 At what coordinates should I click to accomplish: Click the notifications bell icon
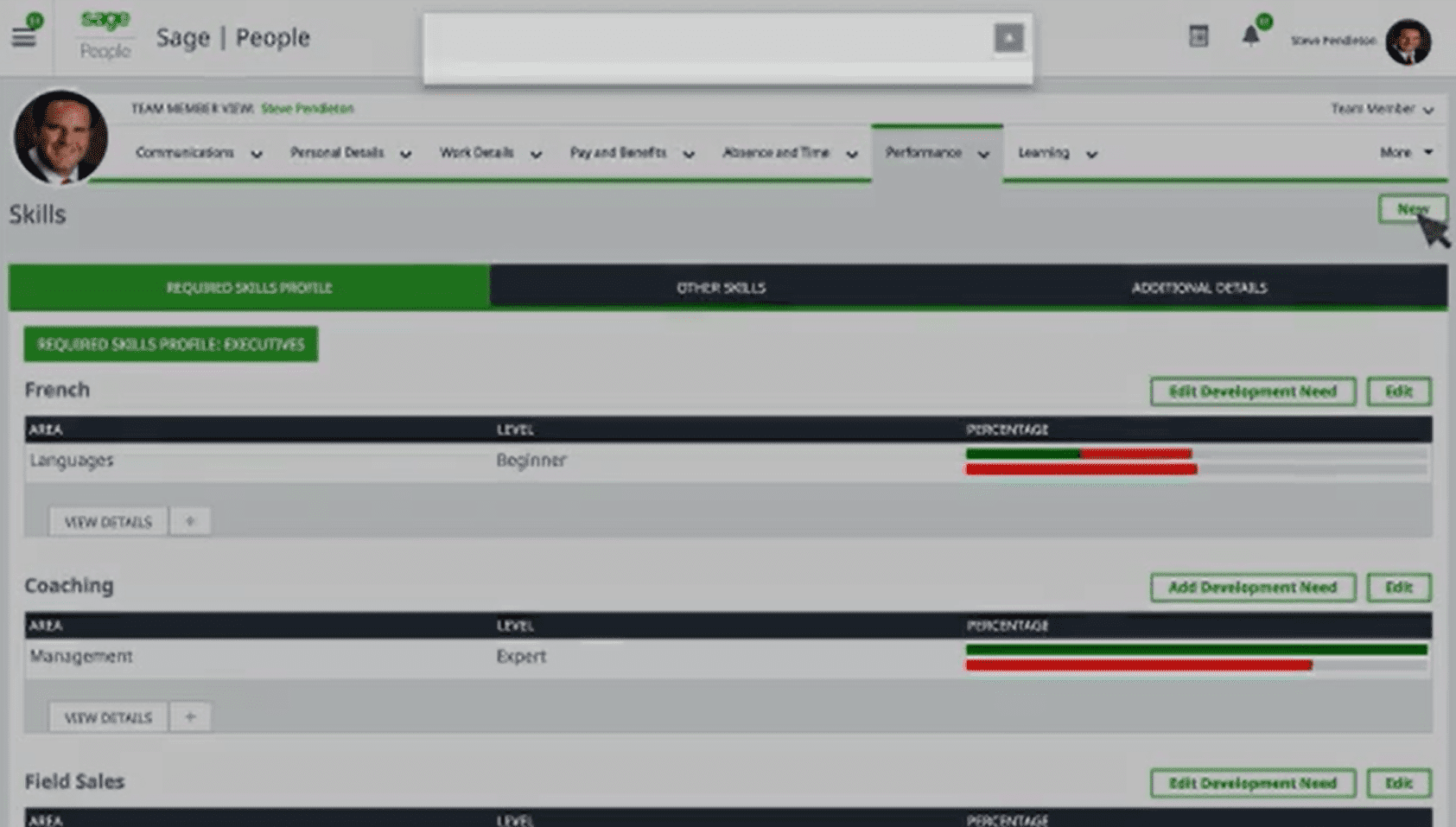(x=1250, y=36)
